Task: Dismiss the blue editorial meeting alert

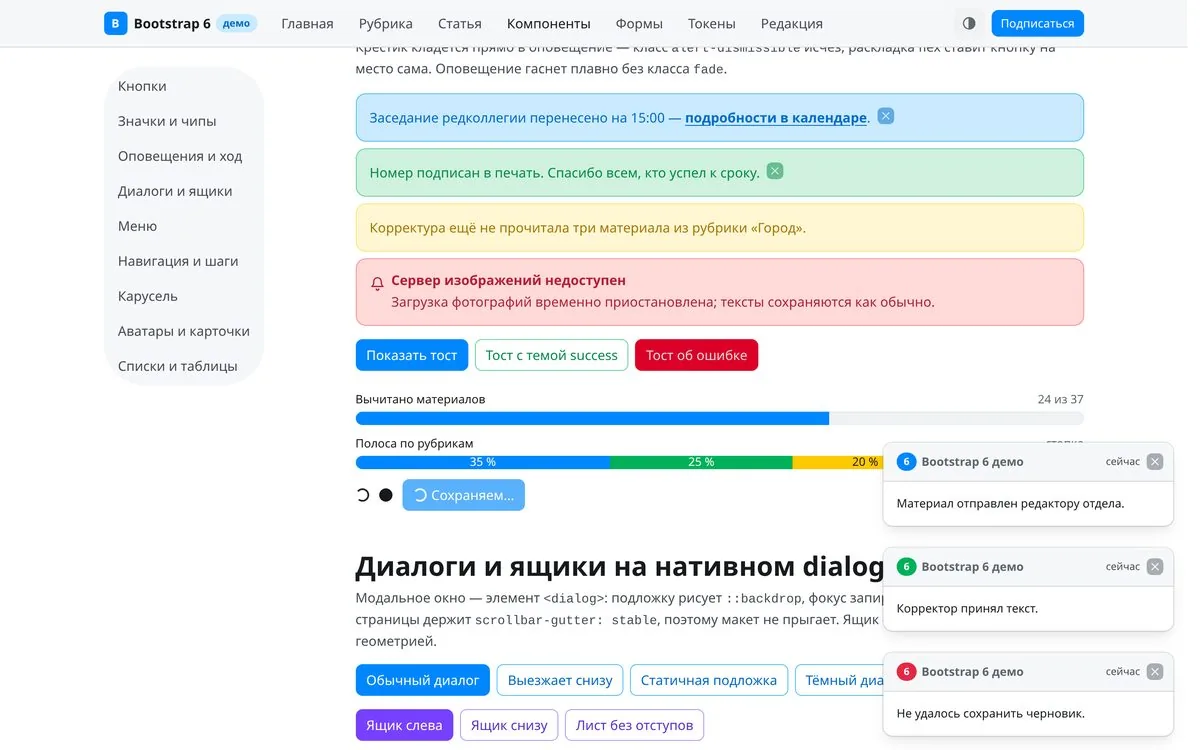Action: point(885,116)
